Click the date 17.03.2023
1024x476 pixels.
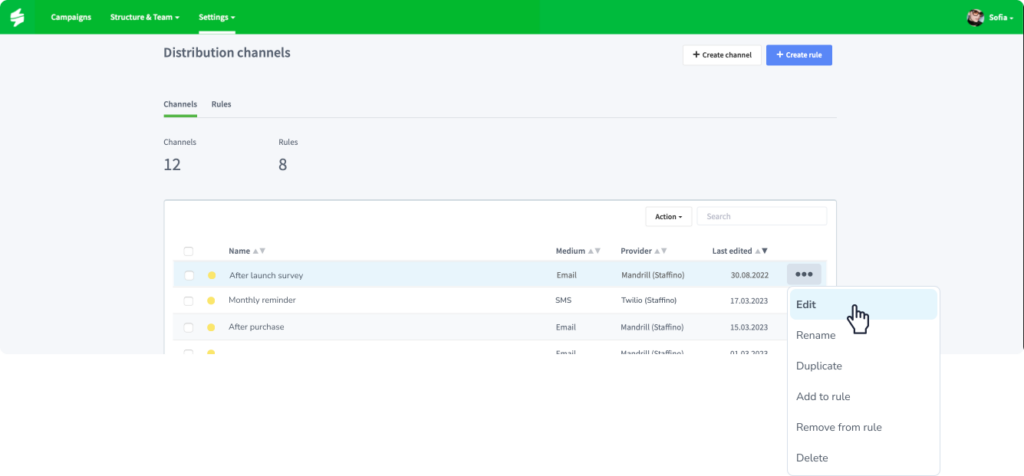(749, 301)
